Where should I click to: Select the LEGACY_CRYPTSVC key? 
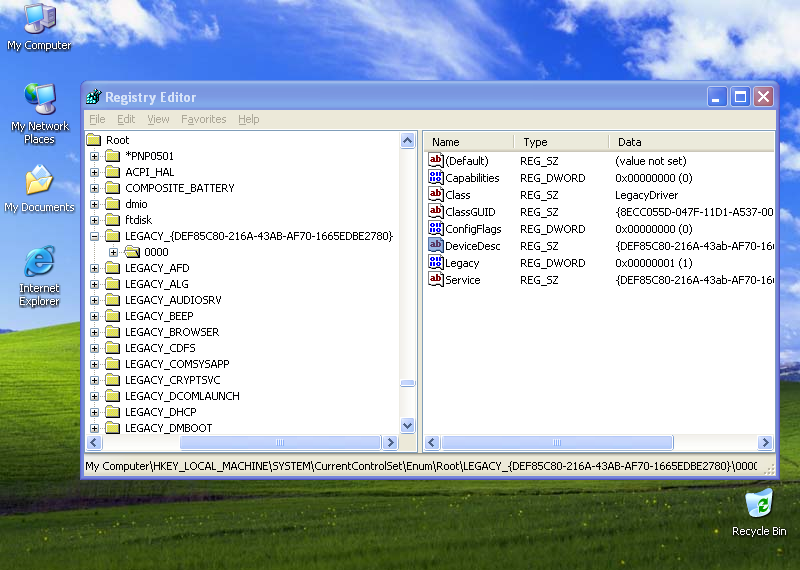[172, 380]
